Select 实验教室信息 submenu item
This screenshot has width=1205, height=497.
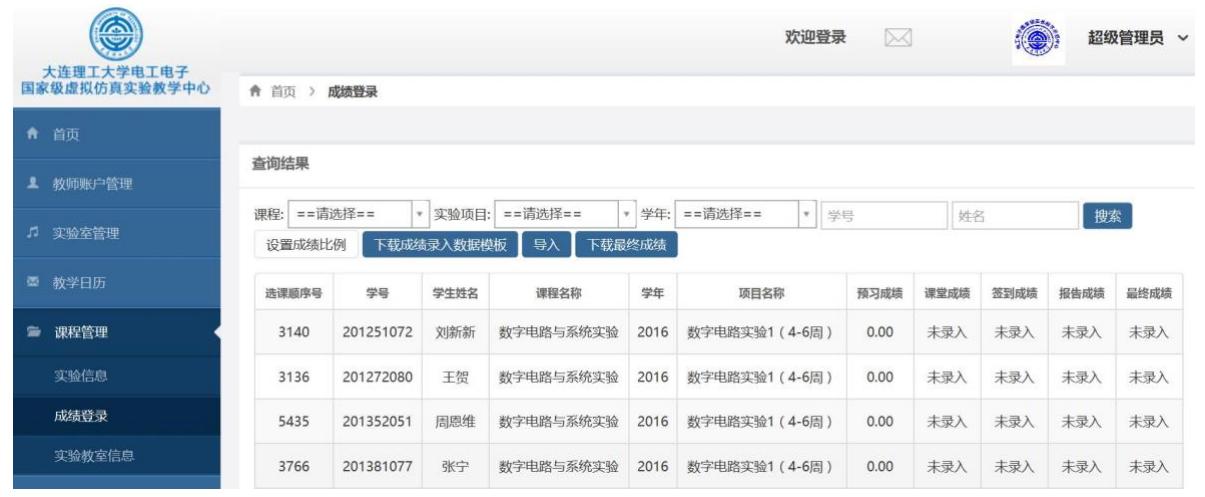pos(93,456)
